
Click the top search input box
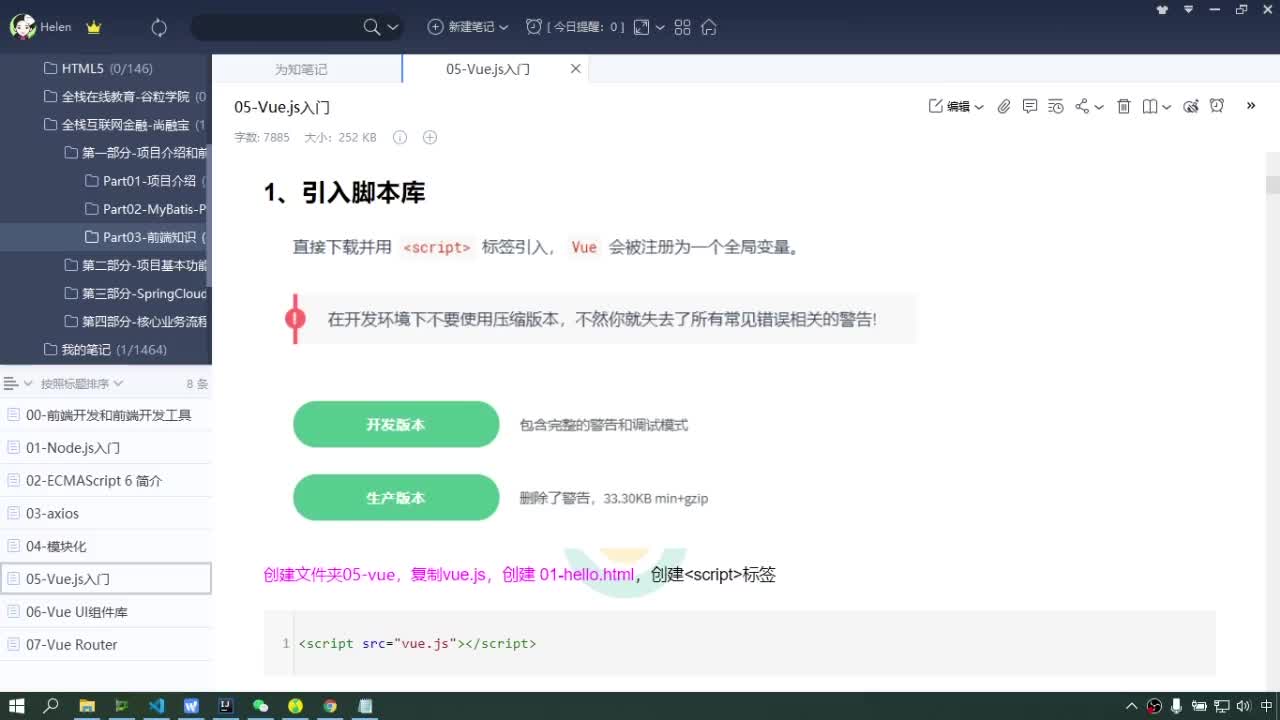coord(275,27)
